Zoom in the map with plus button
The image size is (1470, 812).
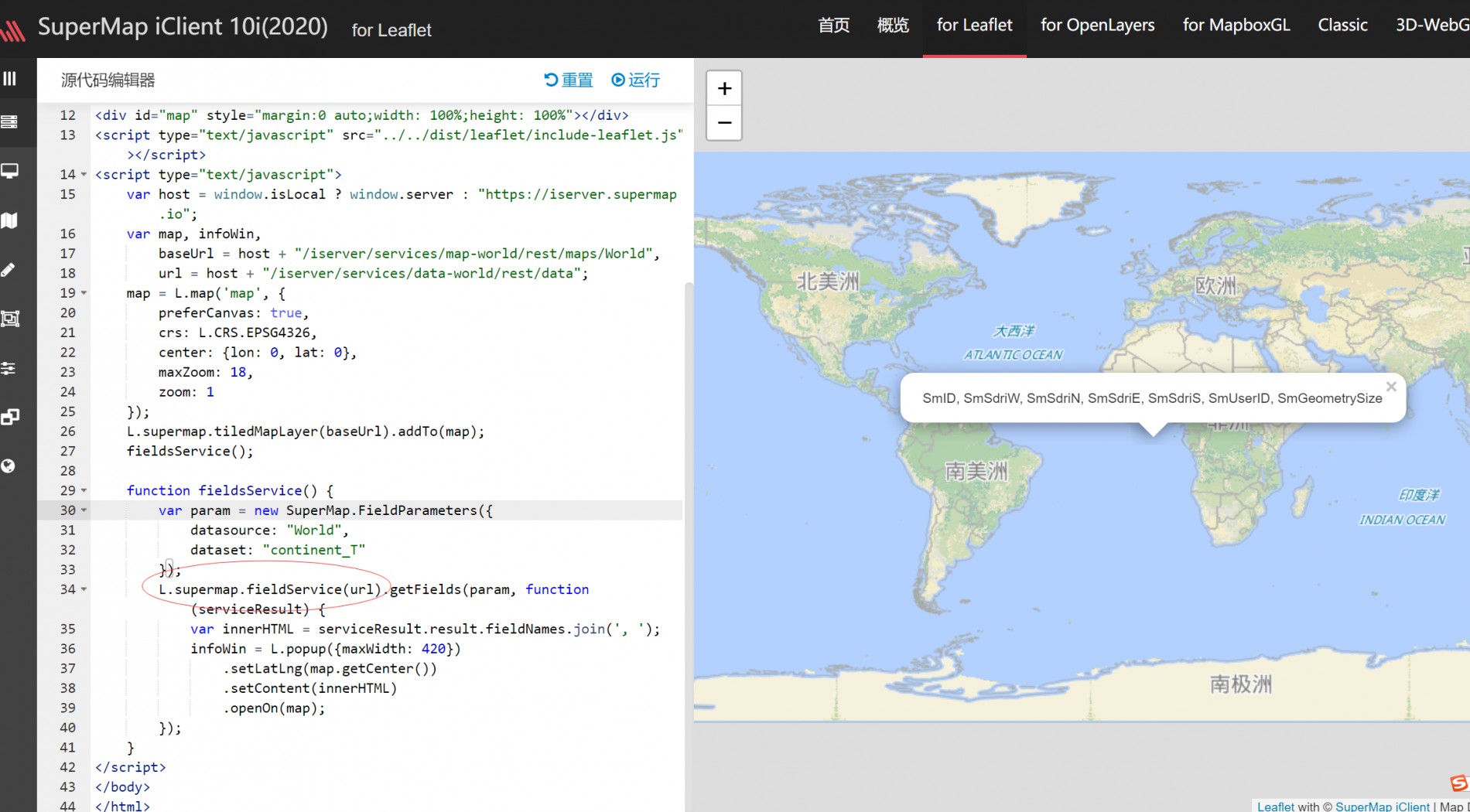(x=724, y=88)
